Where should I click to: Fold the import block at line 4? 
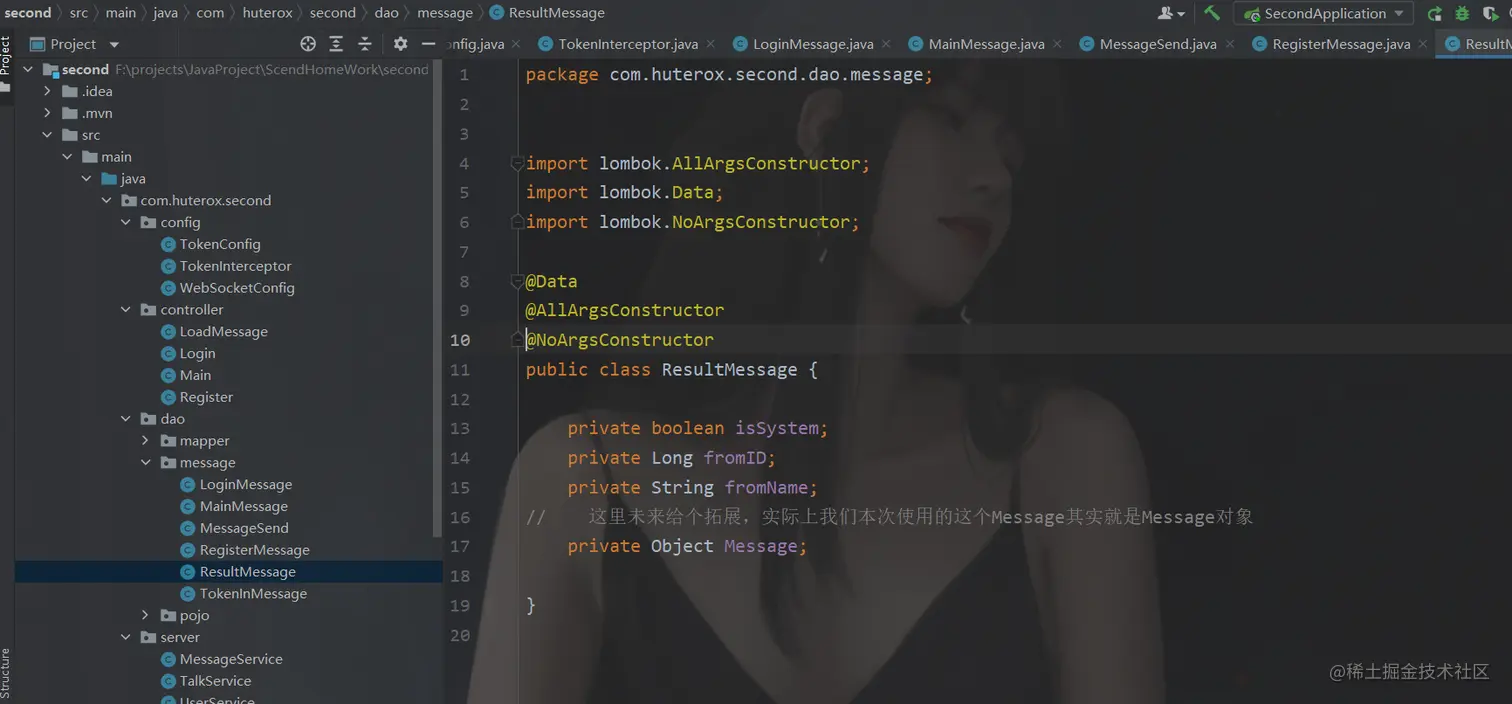pos(516,163)
